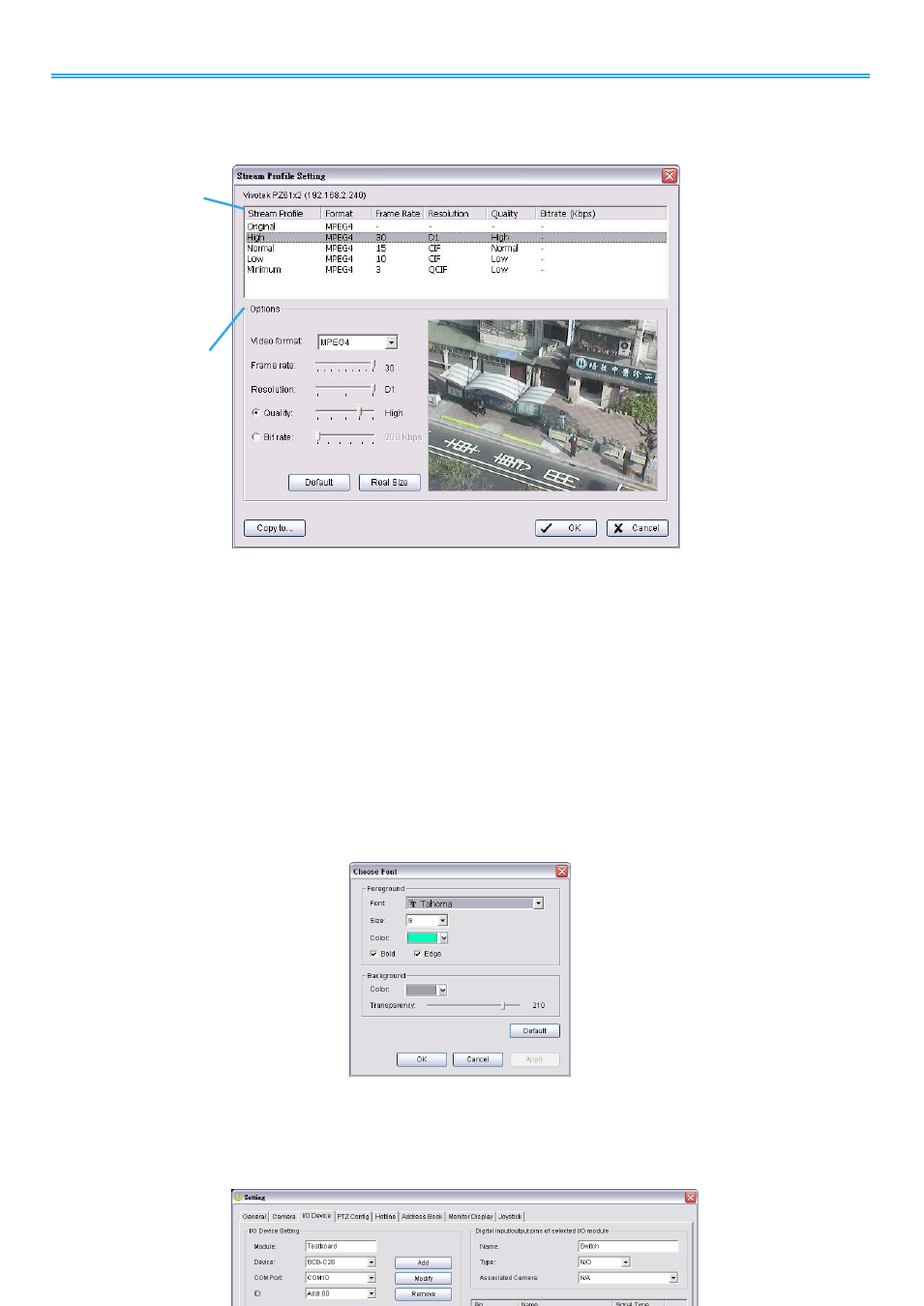Select the Low stream profile row
Screen dimensions: 924x1306
tap(456, 259)
